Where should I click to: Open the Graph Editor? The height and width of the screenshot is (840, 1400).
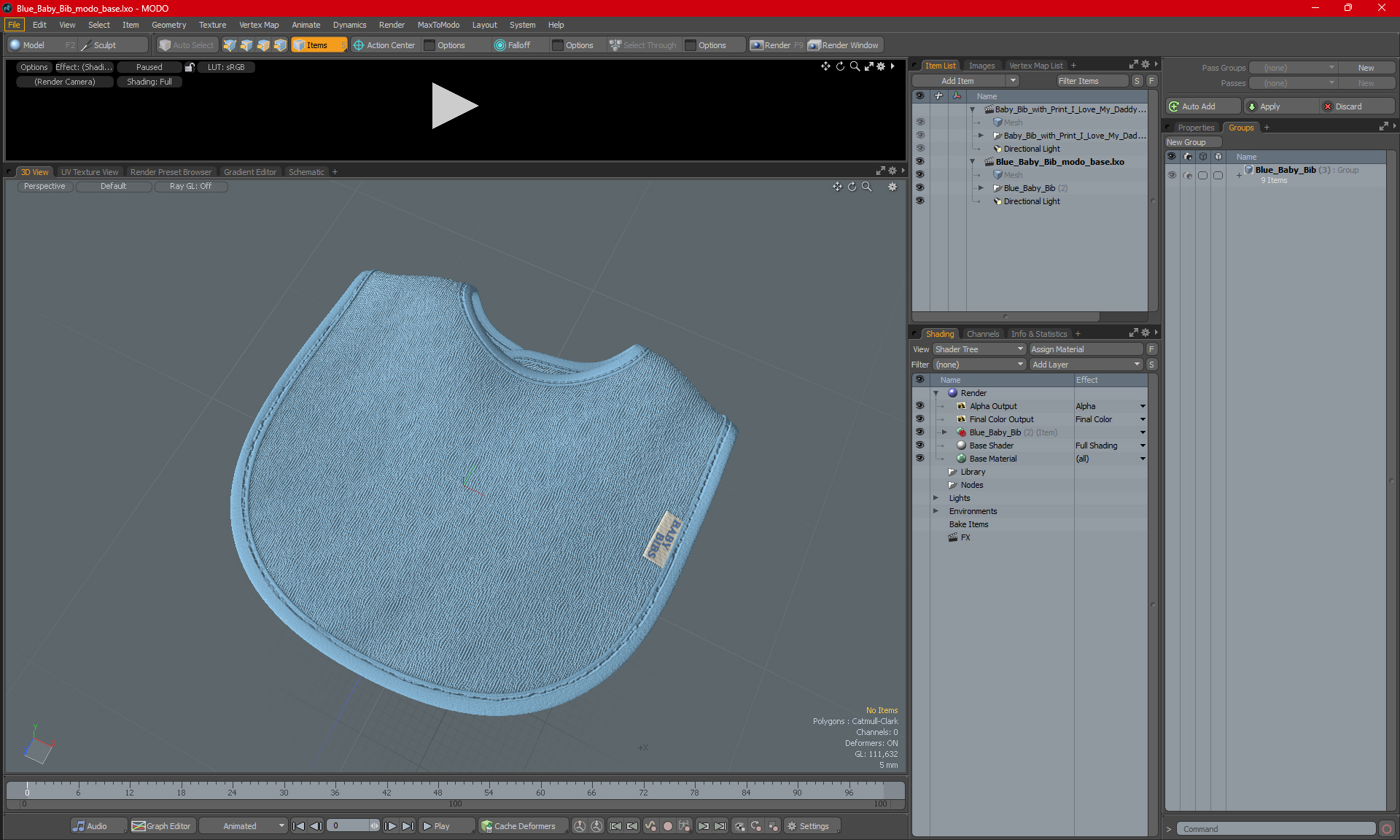[162, 826]
